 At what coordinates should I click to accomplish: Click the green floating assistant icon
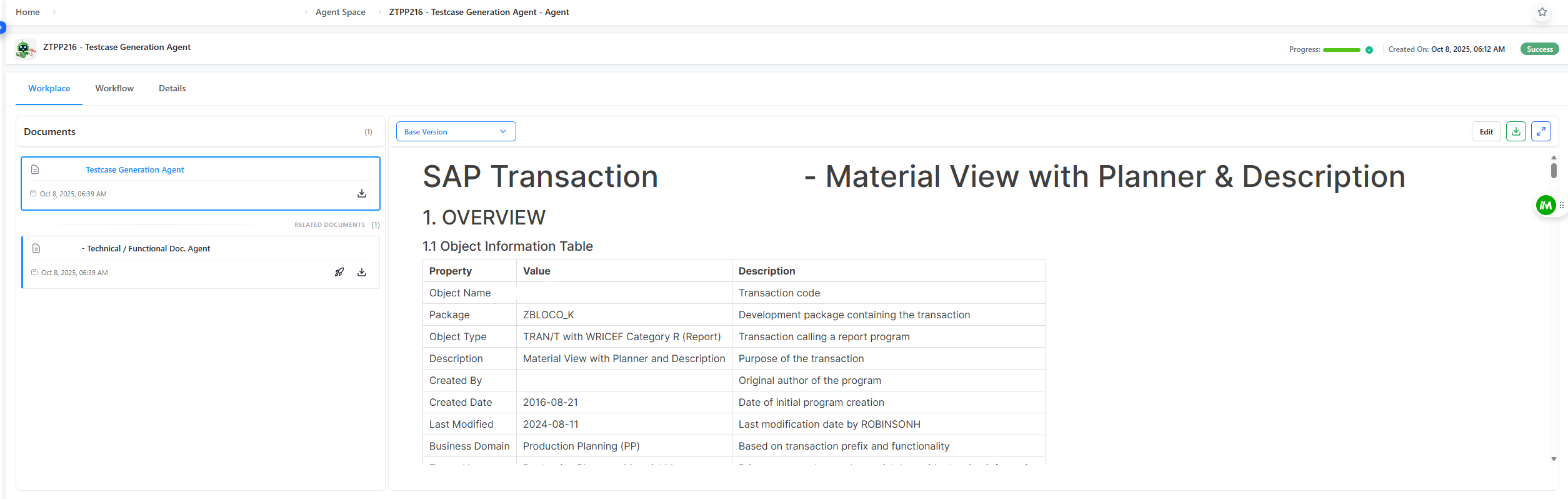(x=1545, y=205)
